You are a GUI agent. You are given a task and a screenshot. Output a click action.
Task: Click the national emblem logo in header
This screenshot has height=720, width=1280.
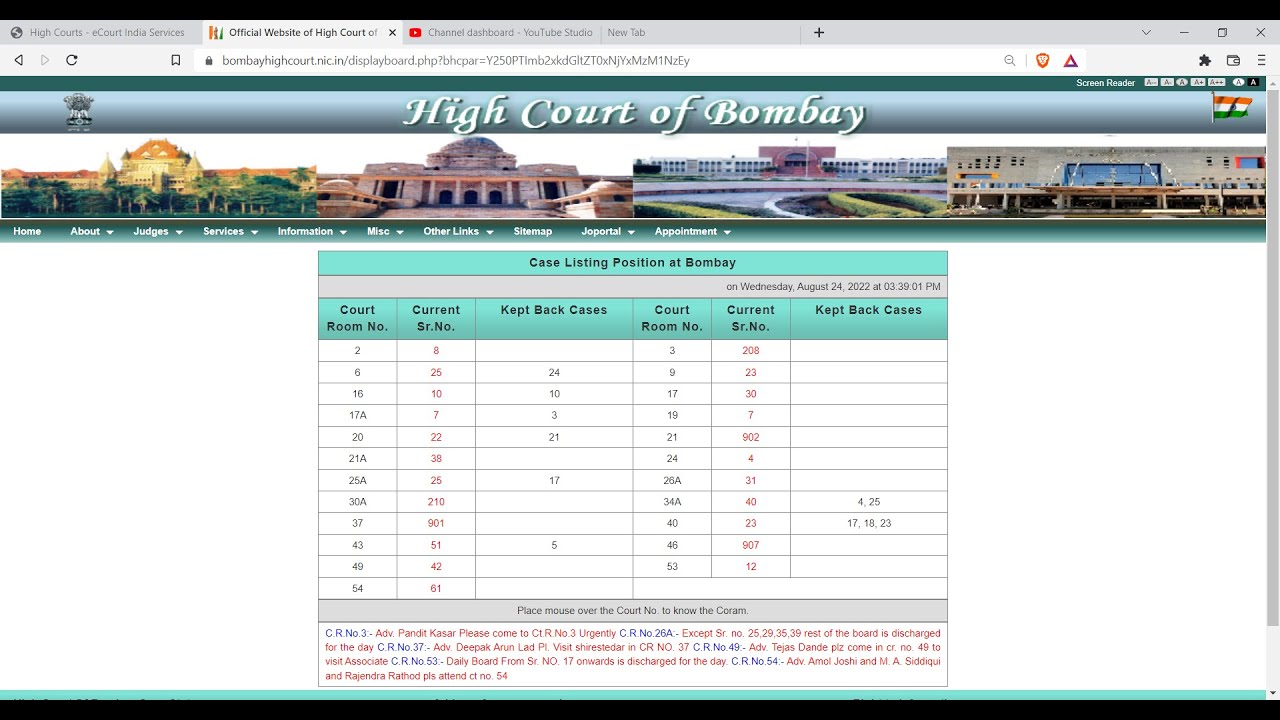(78, 111)
